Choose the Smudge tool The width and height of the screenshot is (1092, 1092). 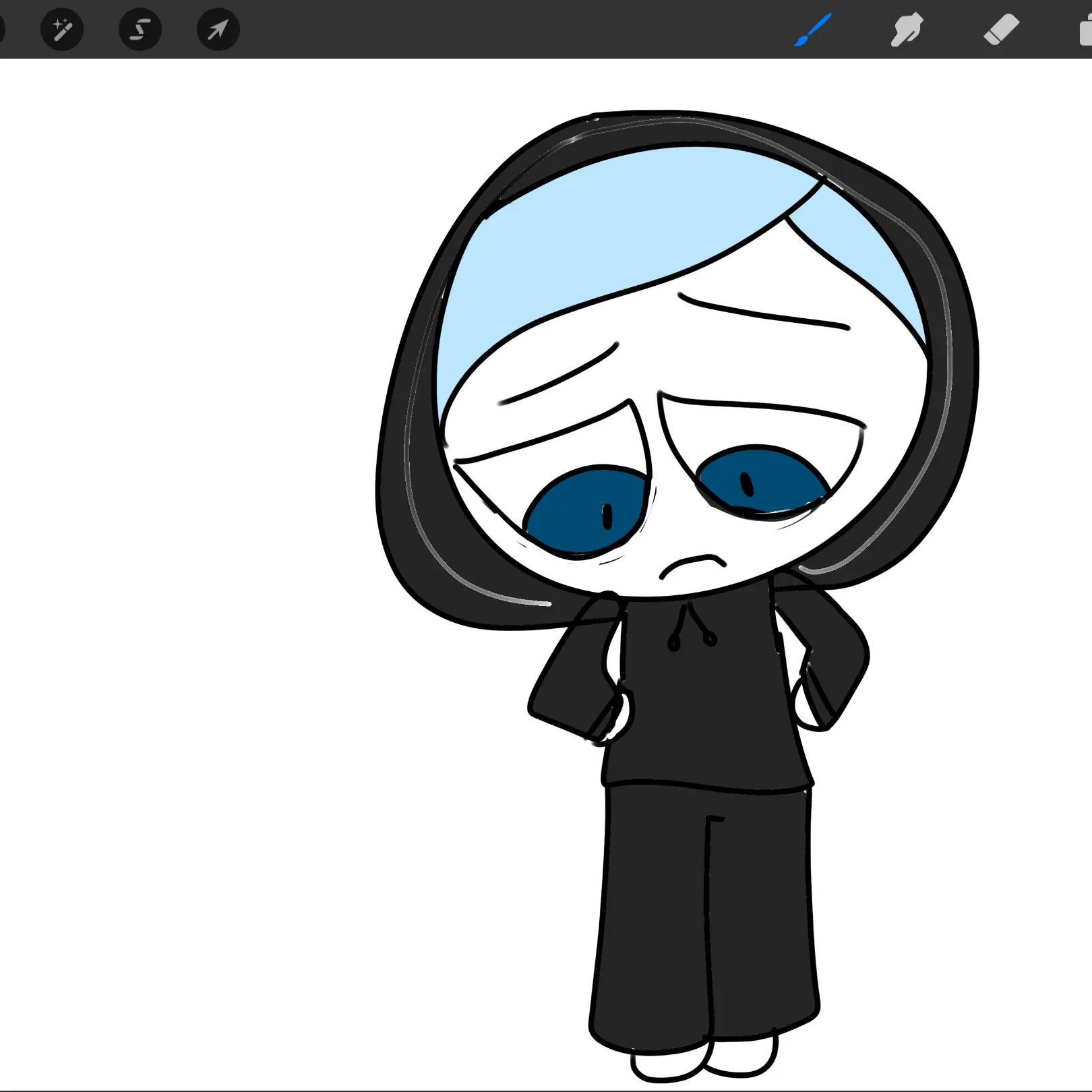coord(907,30)
